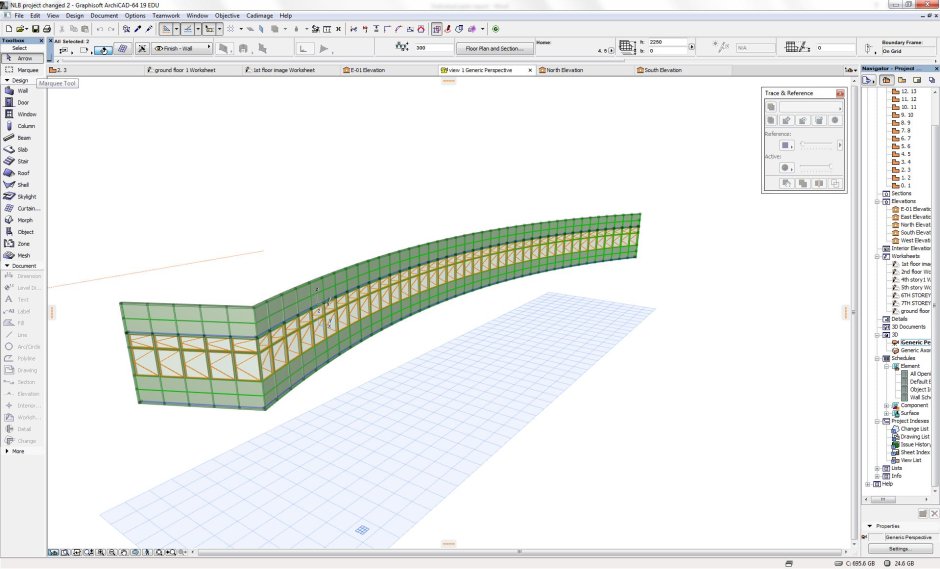Collapse the Document section in Toolbox

(x=7, y=266)
